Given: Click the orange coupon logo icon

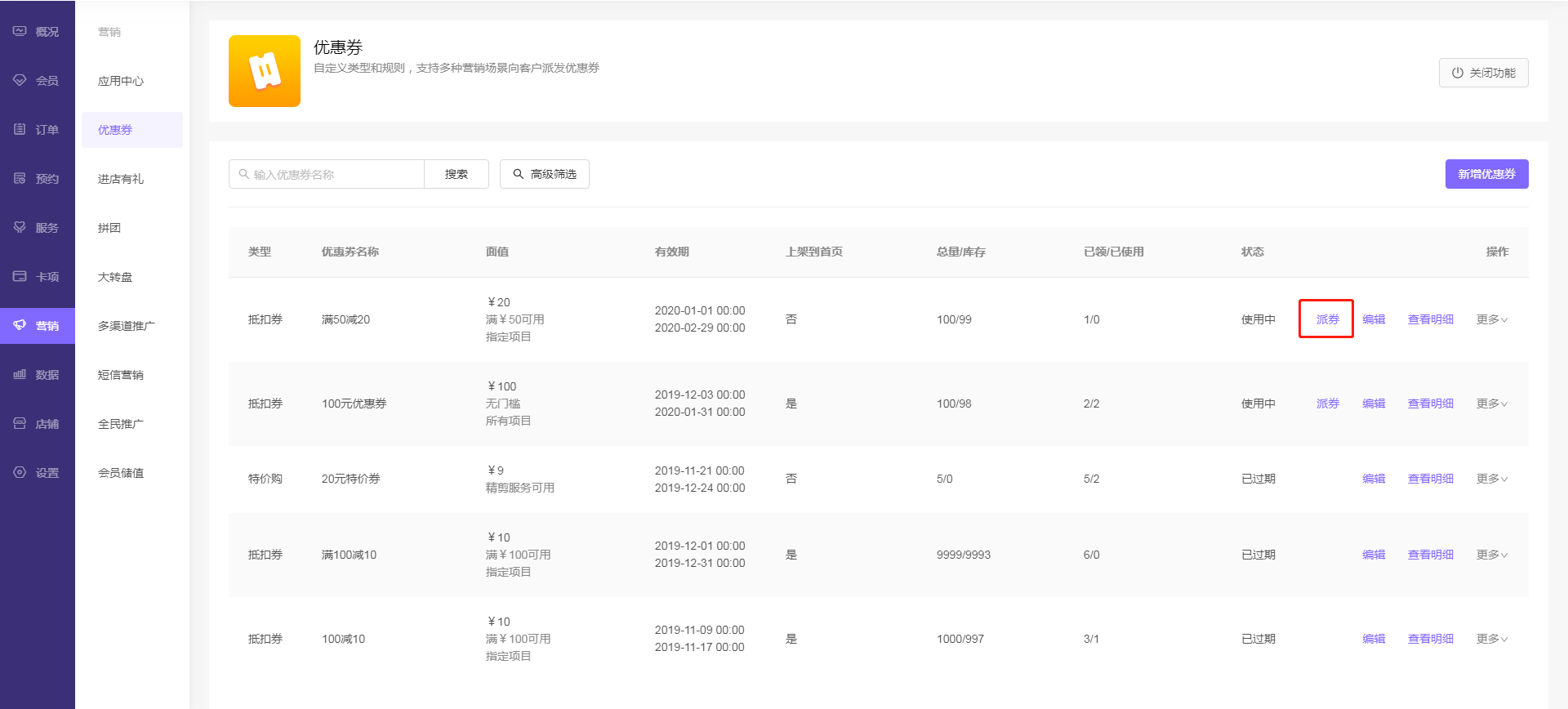Looking at the screenshot, I should click(x=265, y=71).
